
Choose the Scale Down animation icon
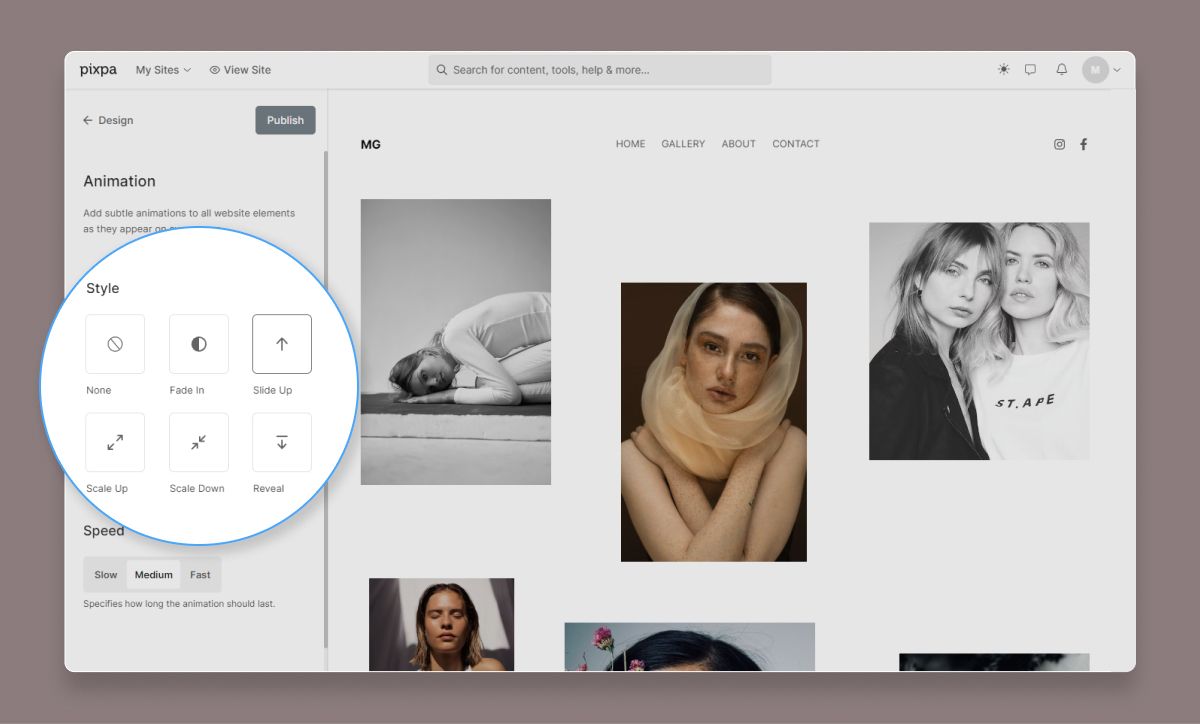tap(199, 442)
